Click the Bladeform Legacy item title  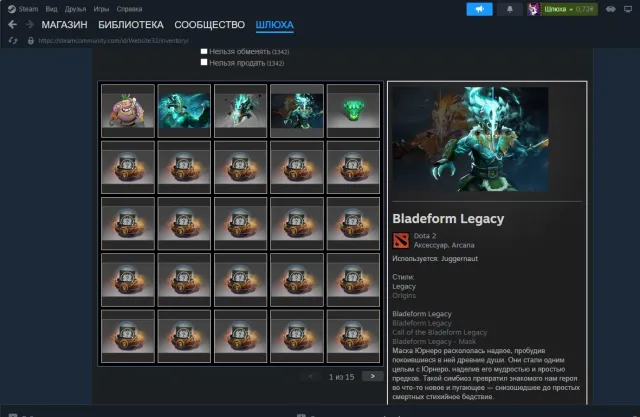click(448, 219)
